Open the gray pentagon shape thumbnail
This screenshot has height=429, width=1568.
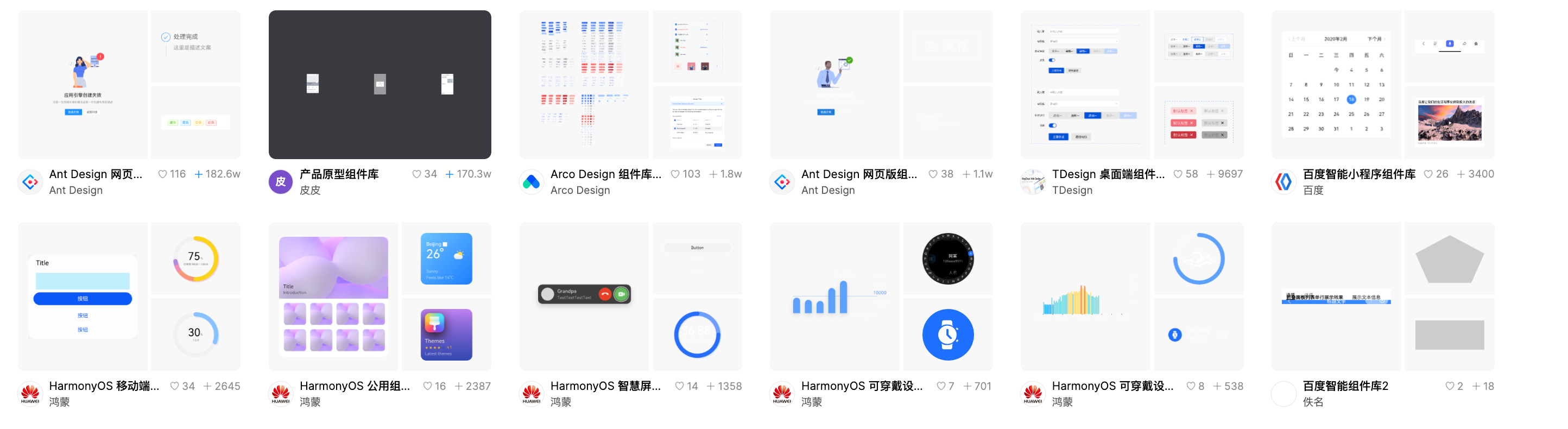tap(1449, 258)
